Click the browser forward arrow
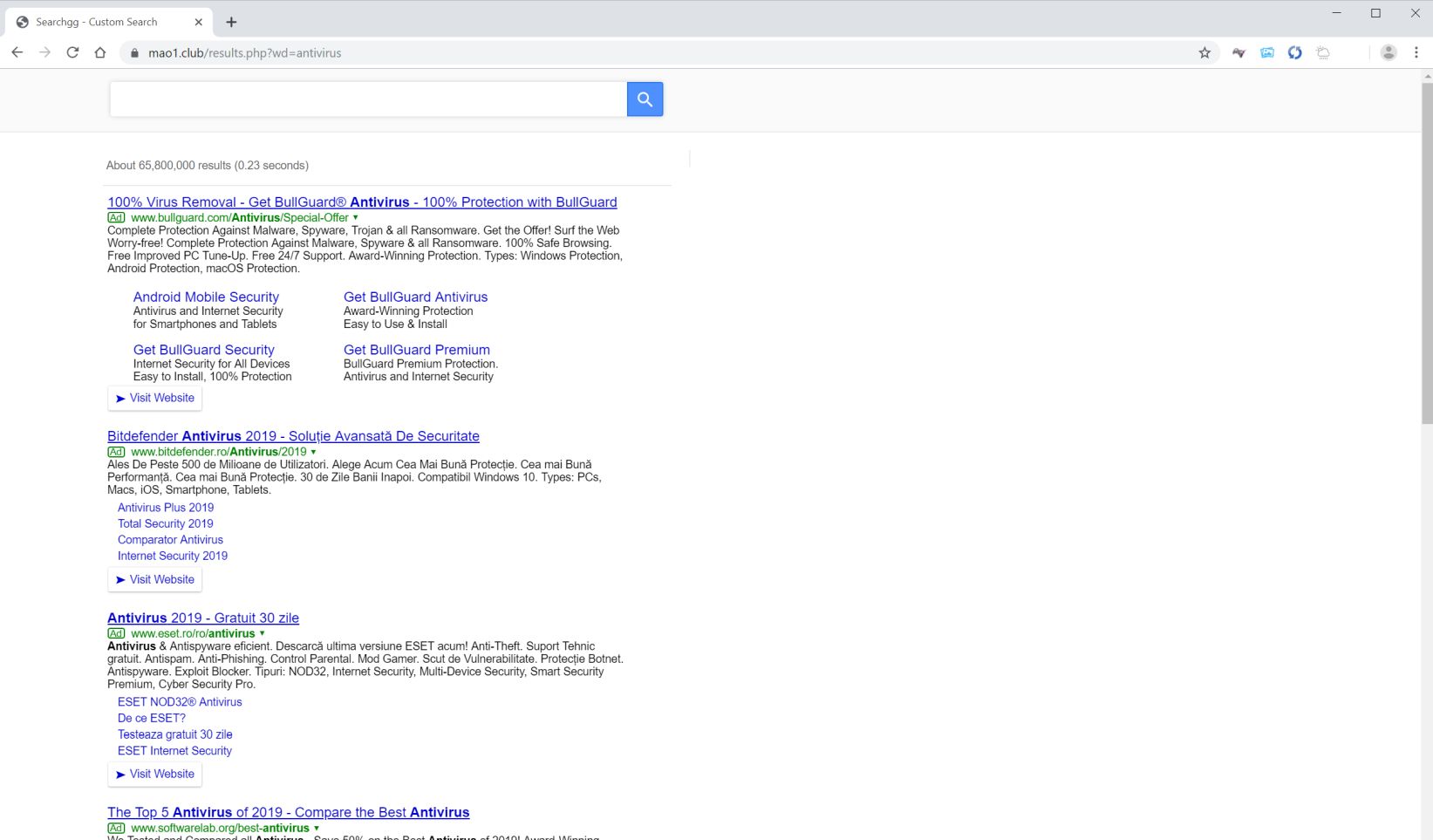 pyautogui.click(x=44, y=52)
